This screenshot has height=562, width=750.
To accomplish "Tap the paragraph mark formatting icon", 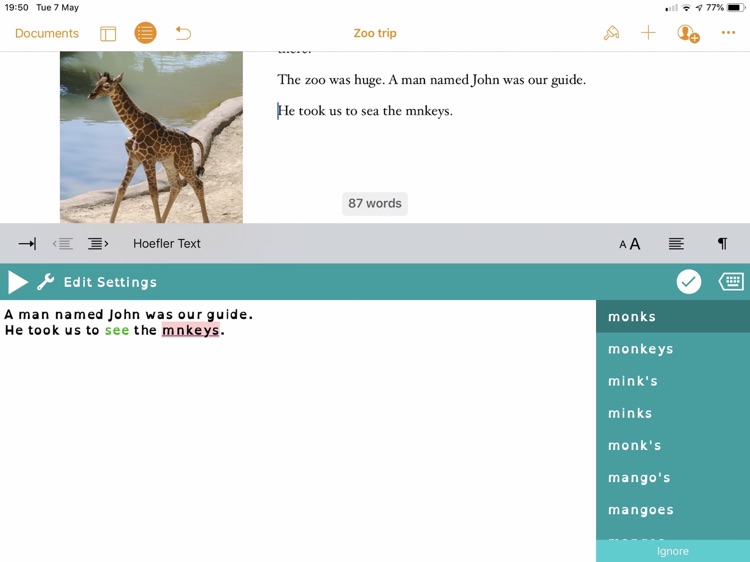I will tap(722, 244).
